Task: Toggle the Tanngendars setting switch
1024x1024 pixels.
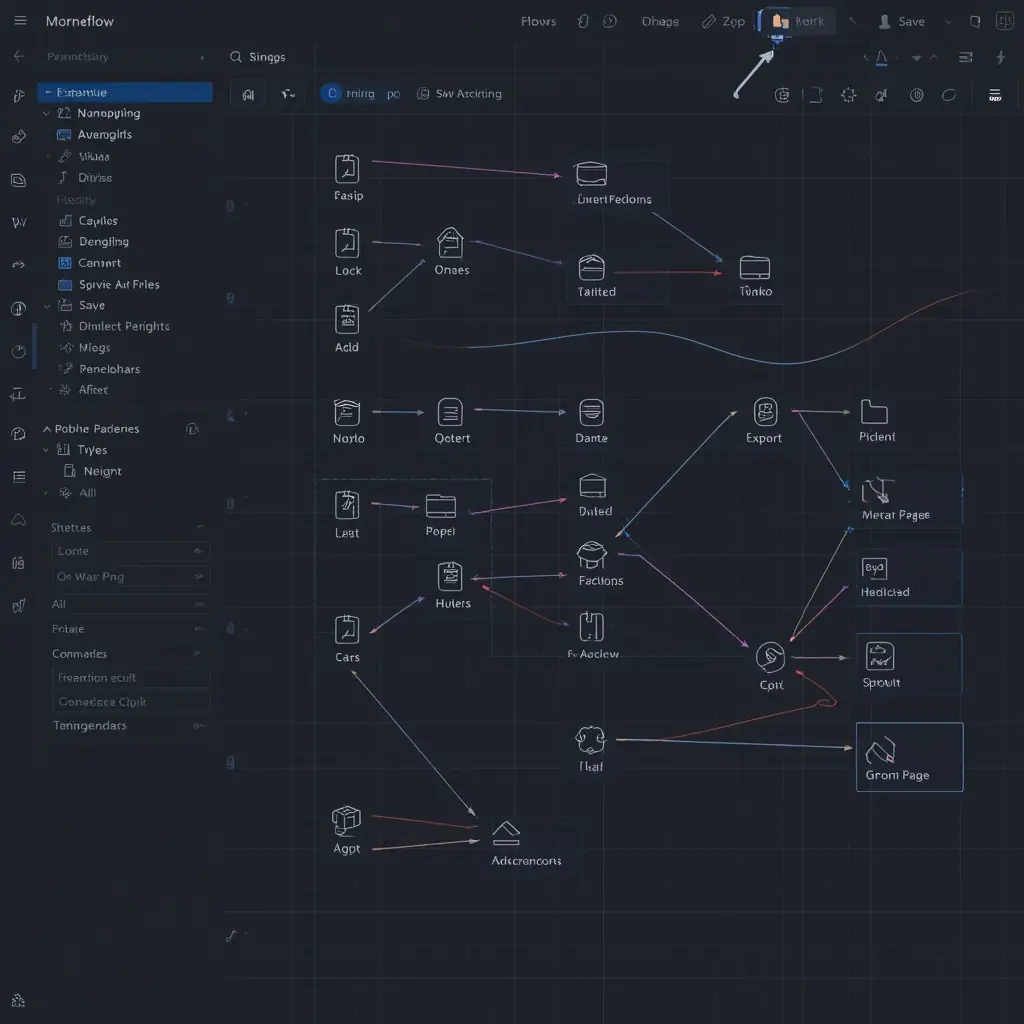Action: [197, 726]
